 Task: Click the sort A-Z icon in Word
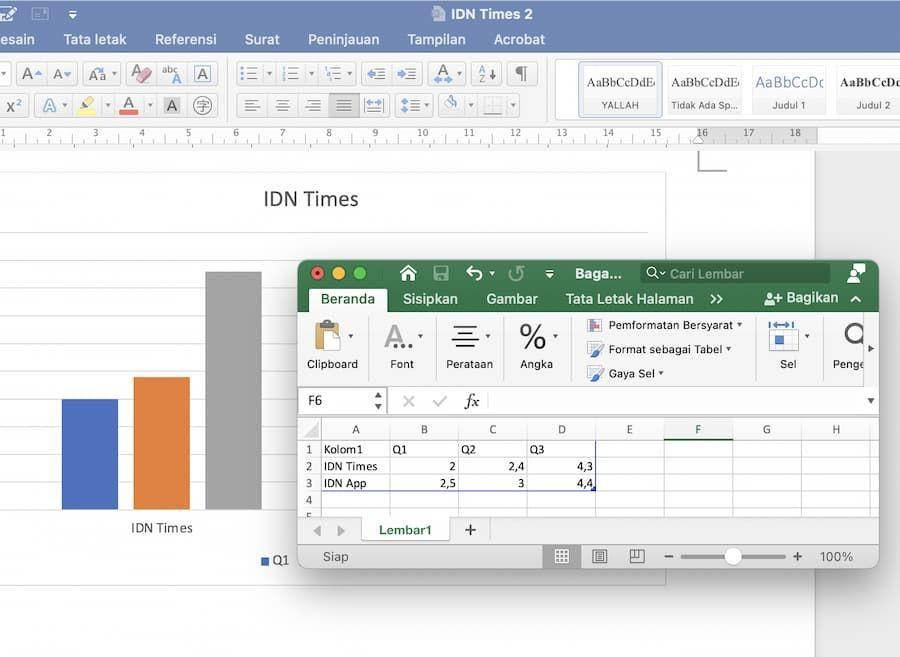pyautogui.click(x=486, y=74)
